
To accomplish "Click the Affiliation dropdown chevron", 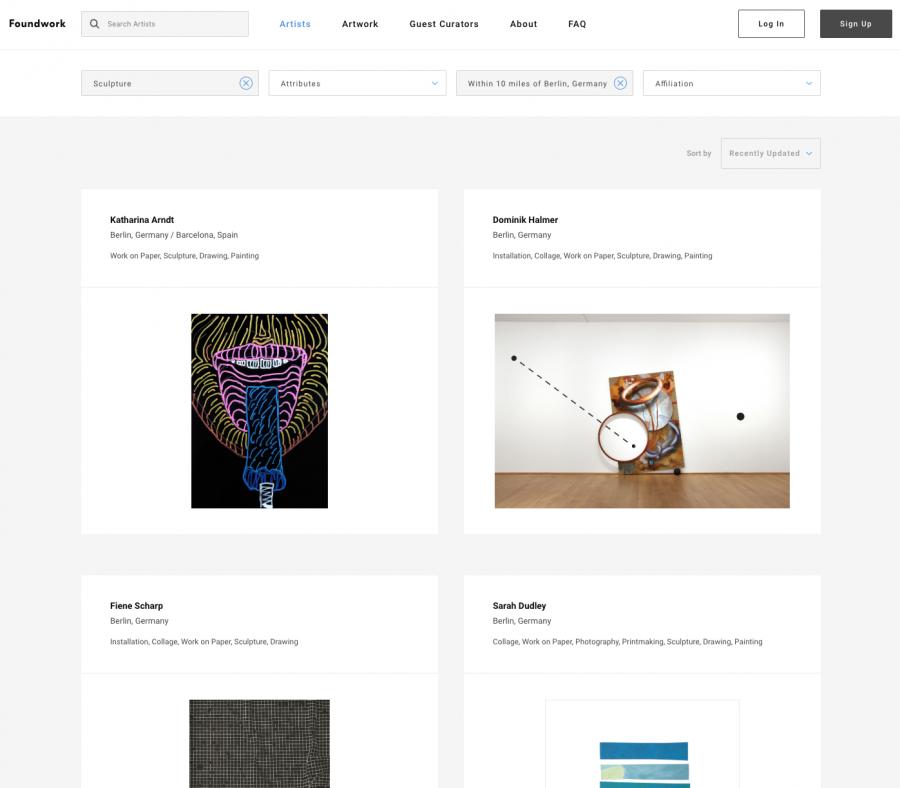I will [808, 83].
